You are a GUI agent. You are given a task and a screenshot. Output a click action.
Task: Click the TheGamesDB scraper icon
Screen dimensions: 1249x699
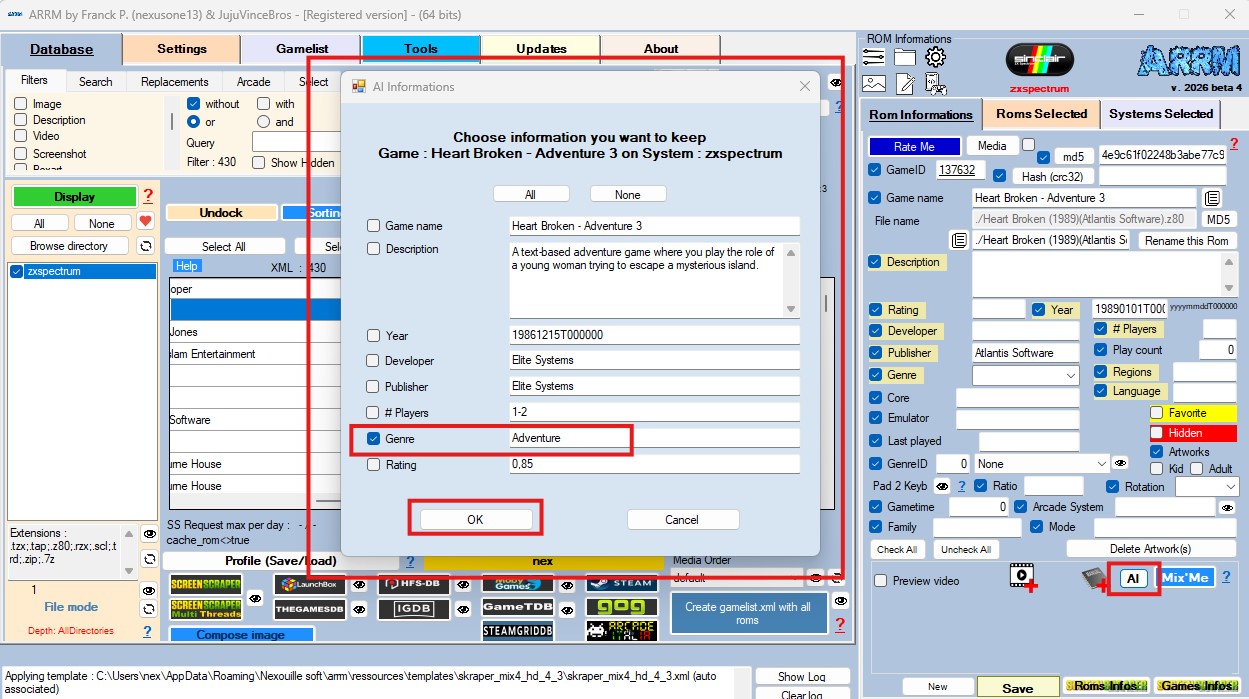coord(310,608)
